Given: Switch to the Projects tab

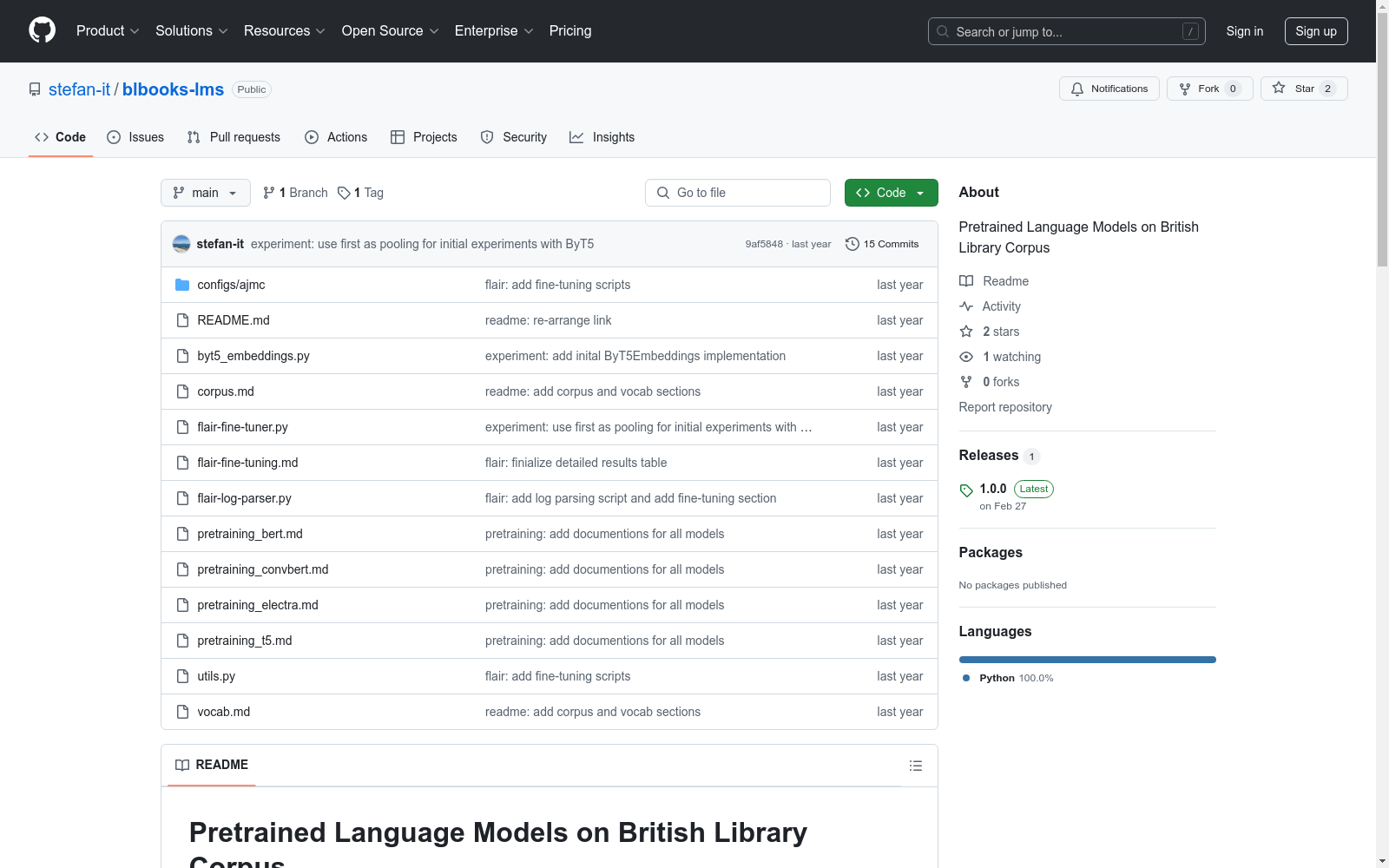Looking at the screenshot, I should click(424, 137).
